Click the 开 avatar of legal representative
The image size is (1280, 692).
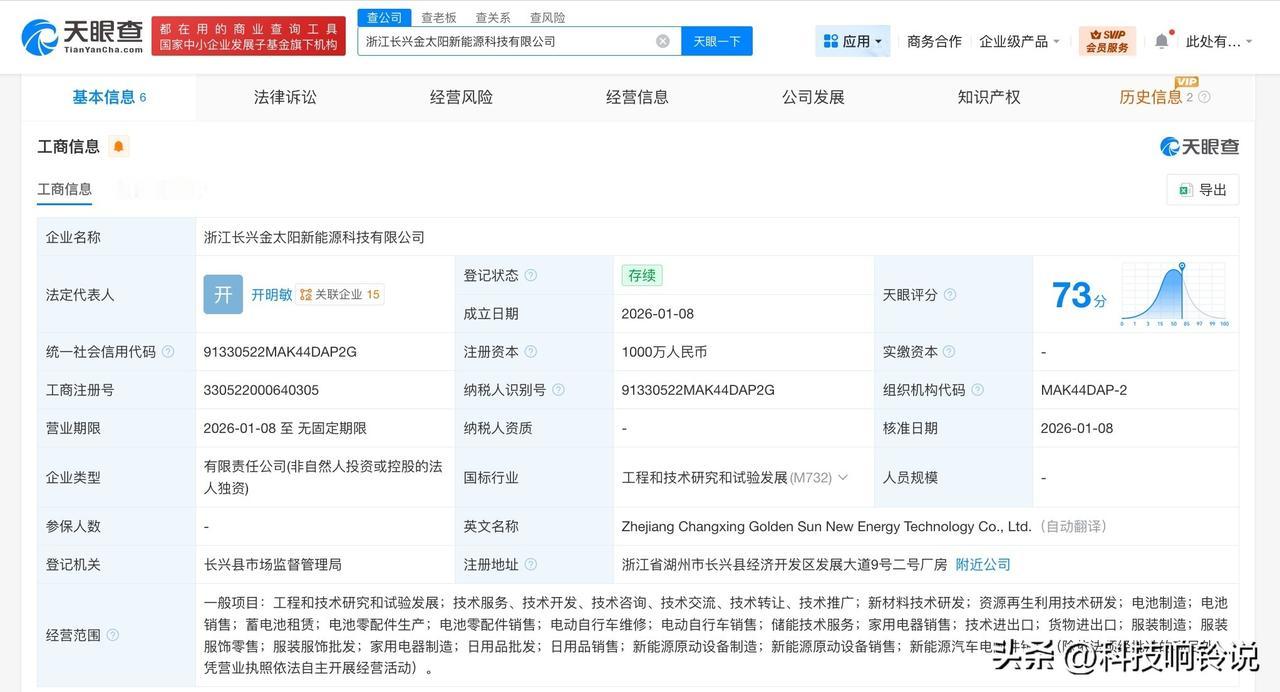[222, 294]
